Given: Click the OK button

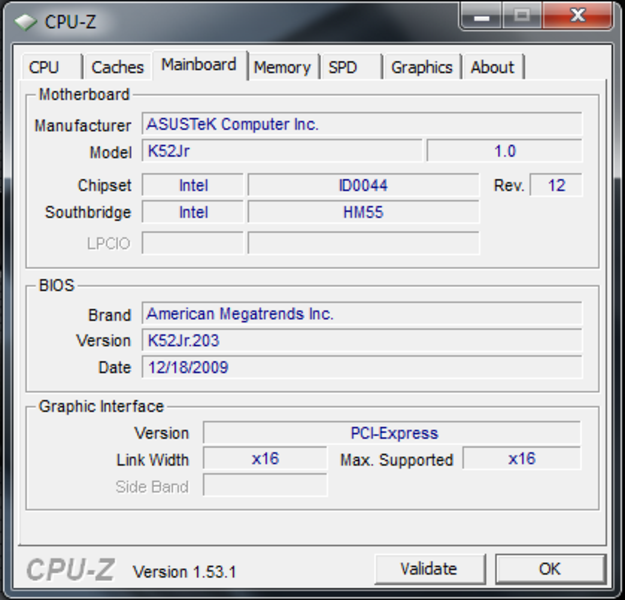Looking at the screenshot, I should pos(550,568).
